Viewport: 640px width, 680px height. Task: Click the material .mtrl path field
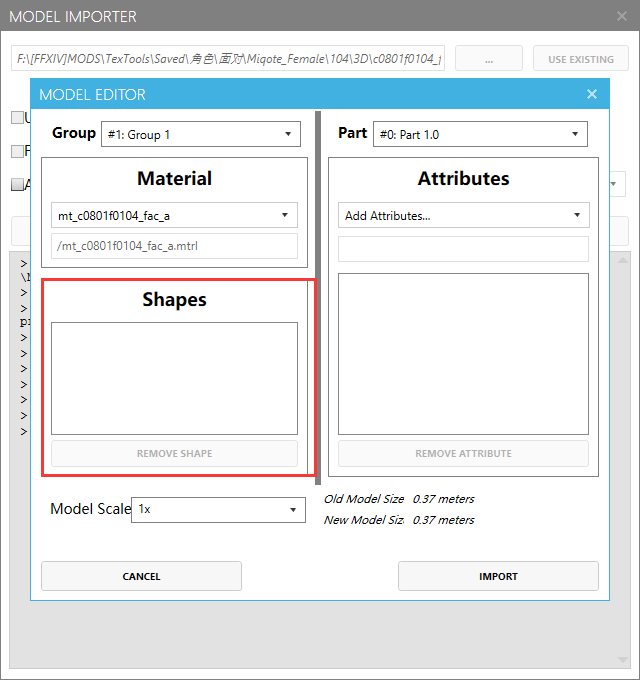(174, 246)
